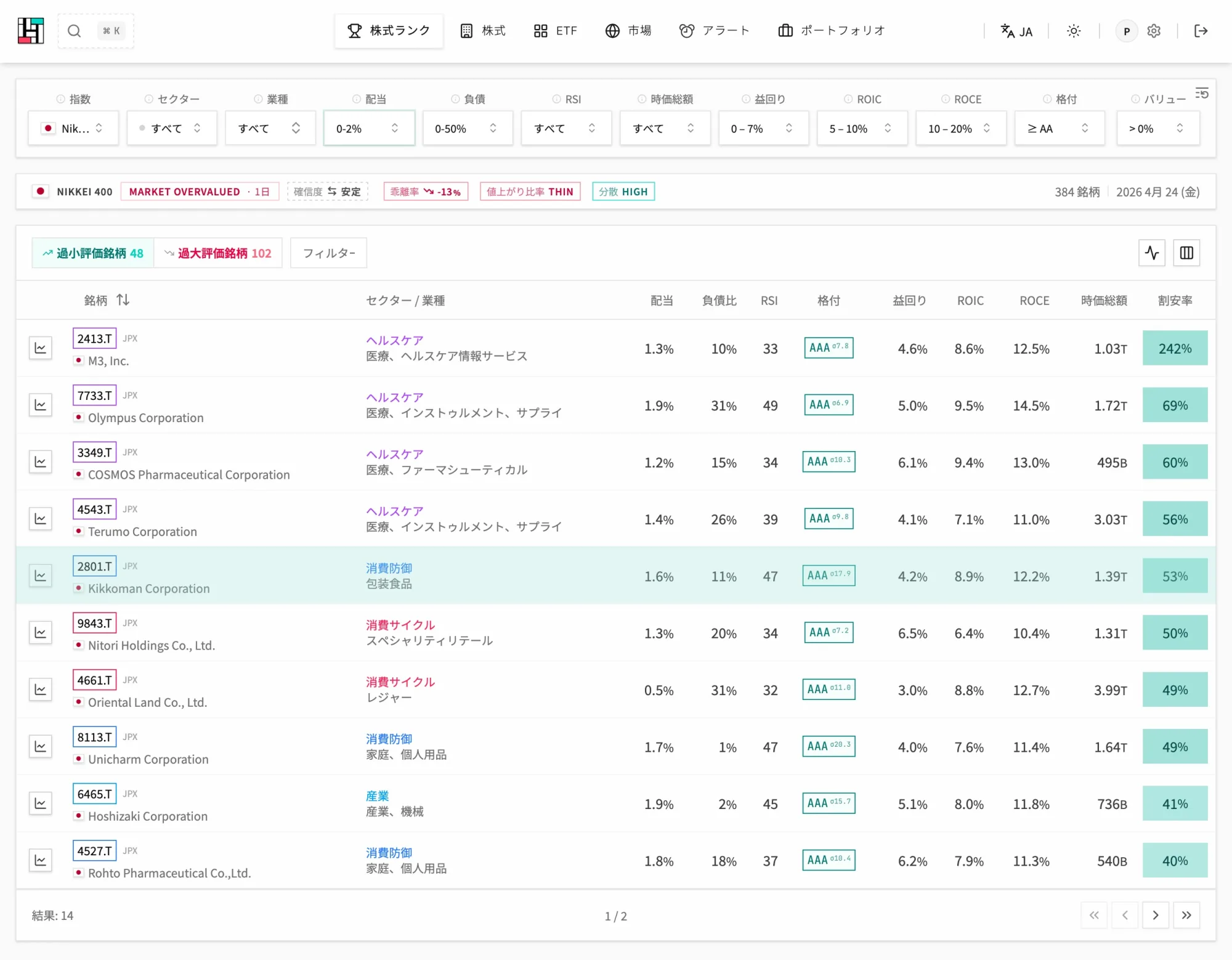Open the 市場 tab
The width and height of the screenshot is (1232, 960).
point(628,31)
